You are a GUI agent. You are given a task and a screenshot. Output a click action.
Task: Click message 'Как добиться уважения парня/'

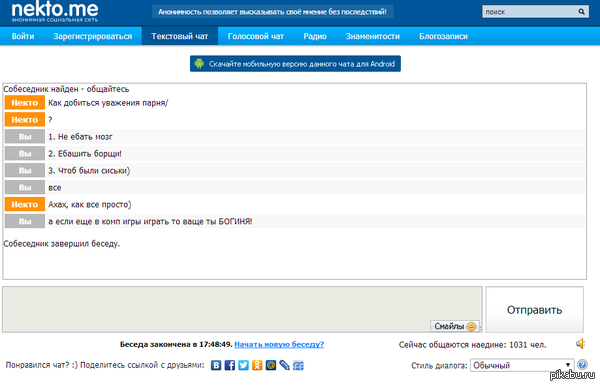coord(108,103)
